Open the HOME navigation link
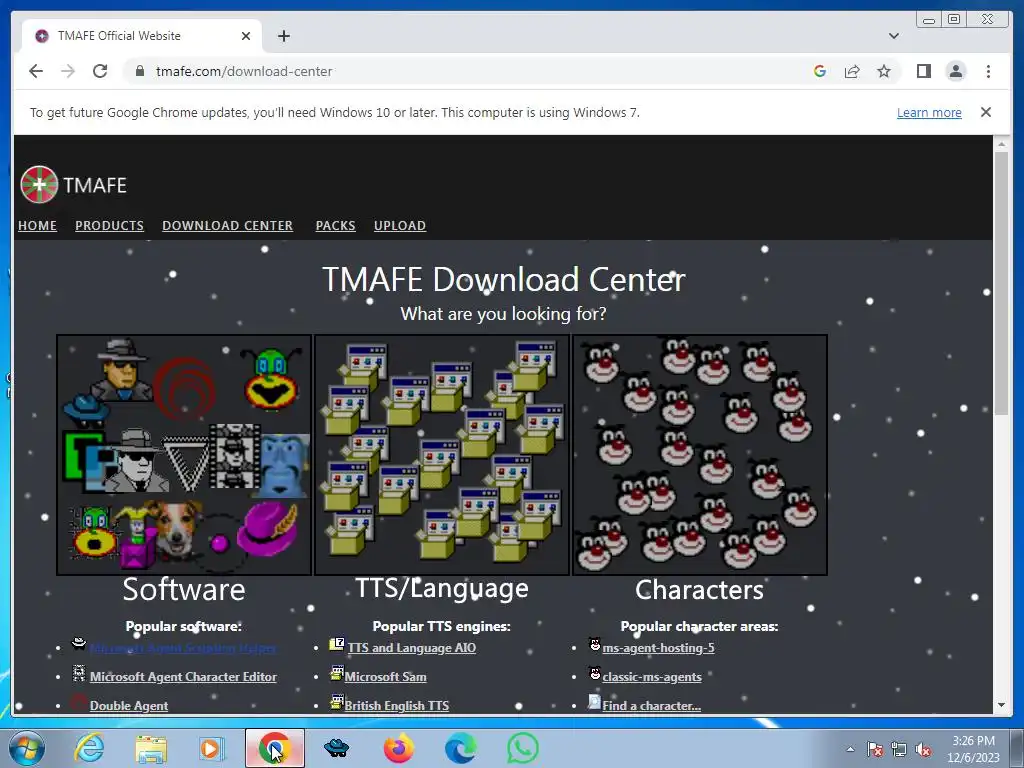The image size is (1024, 768). [37, 225]
